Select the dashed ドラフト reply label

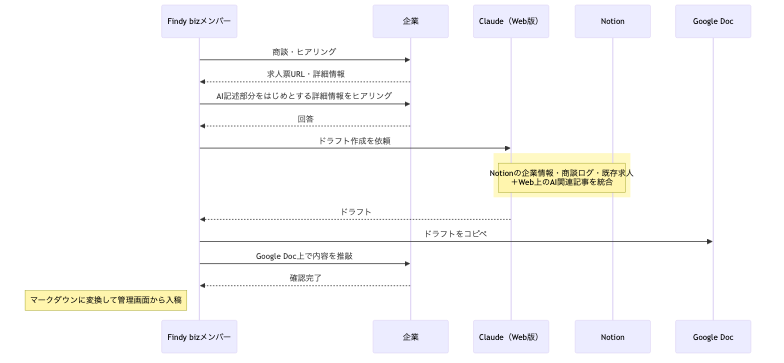[356, 212]
